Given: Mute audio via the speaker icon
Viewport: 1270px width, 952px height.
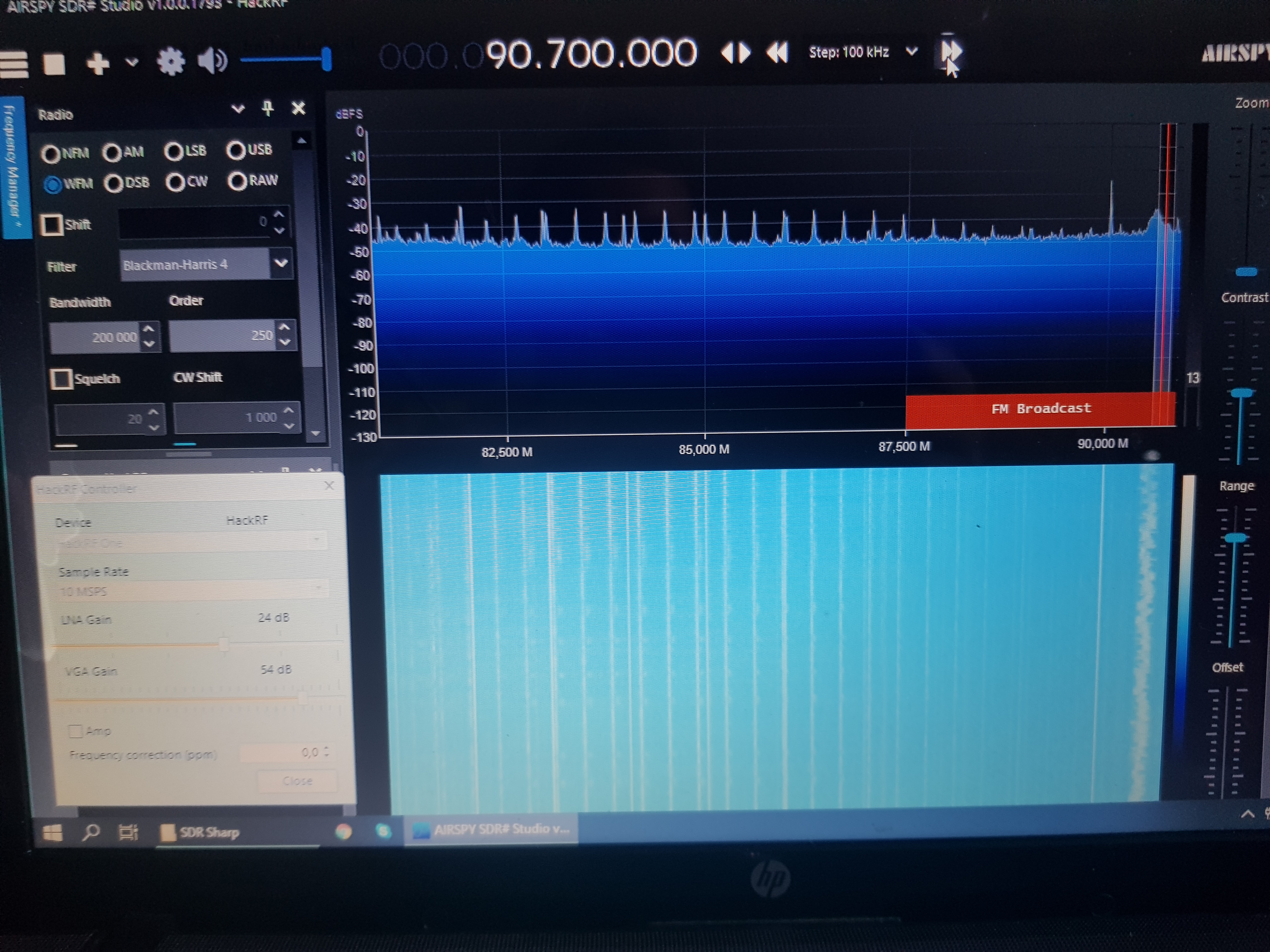Looking at the screenshot, I should tap(212, 60).
